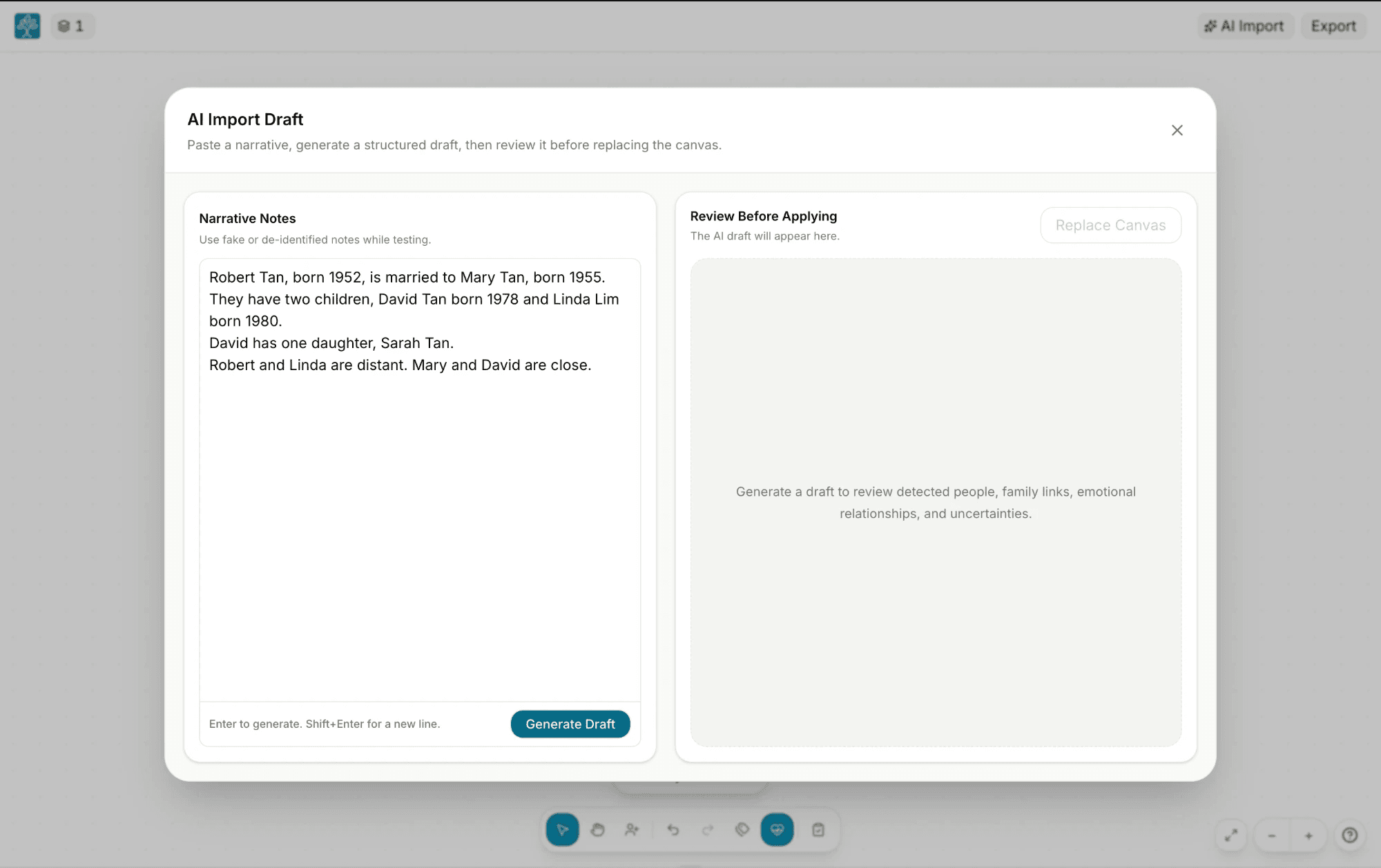1381x868 pixels.
Task: Click 'The AI draft will appear here.' text
Action: point(765,236)
